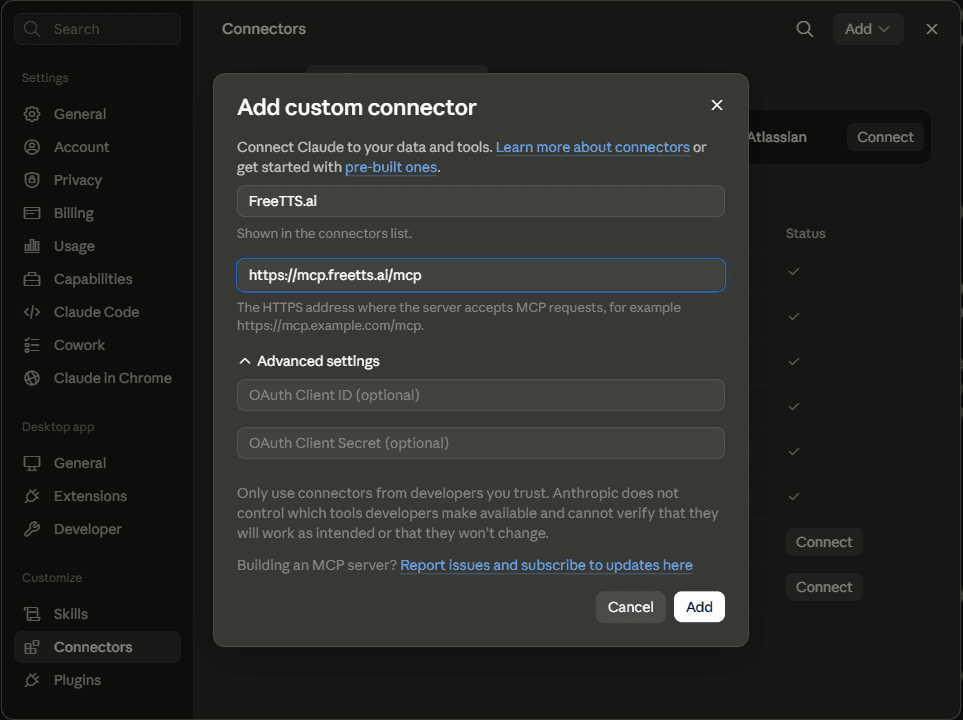The width and height of the screenshot is (963, 720).
Task: Go to the Skills page
Action: (97, 614)
